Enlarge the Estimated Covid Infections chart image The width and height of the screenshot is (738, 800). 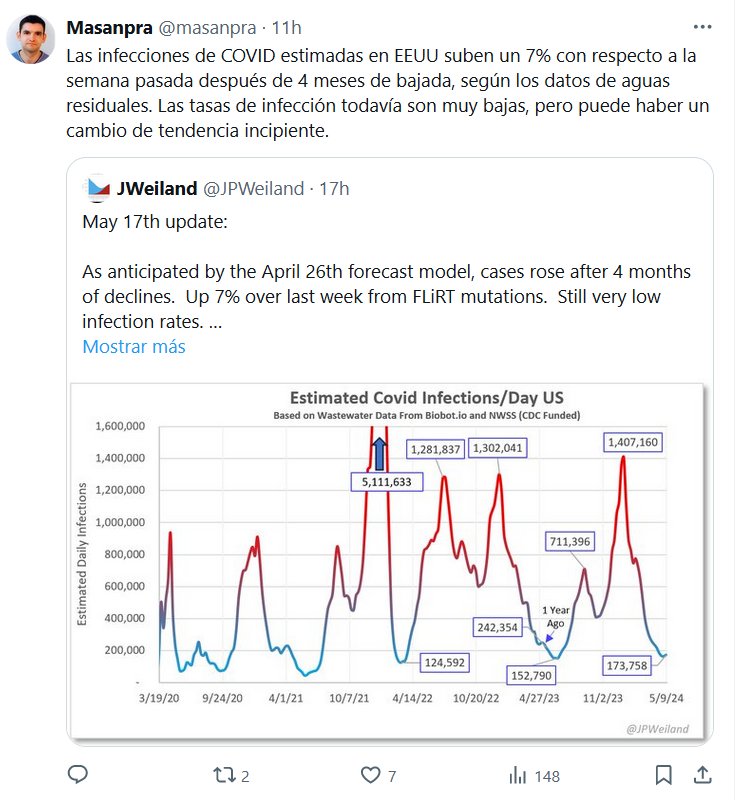[389, 560]
